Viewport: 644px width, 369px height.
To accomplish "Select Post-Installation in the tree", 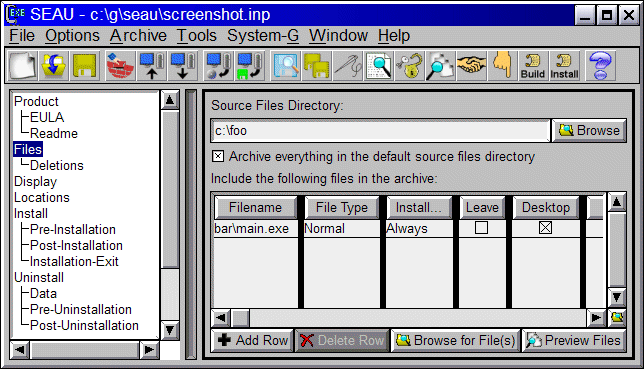I will point(76,246).
